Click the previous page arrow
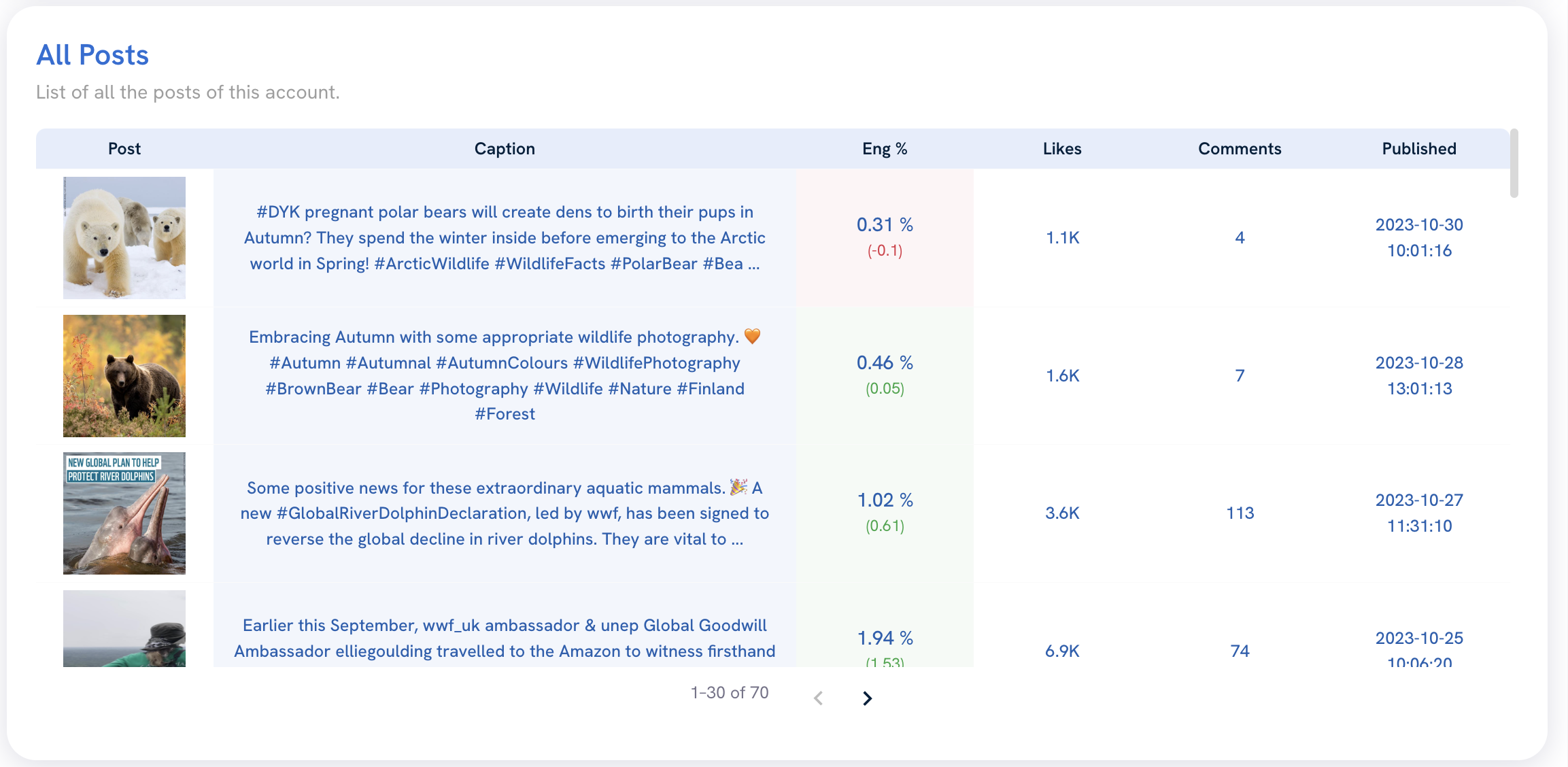The height and width of the screenshot is (767, 1568). click(819, 698)
